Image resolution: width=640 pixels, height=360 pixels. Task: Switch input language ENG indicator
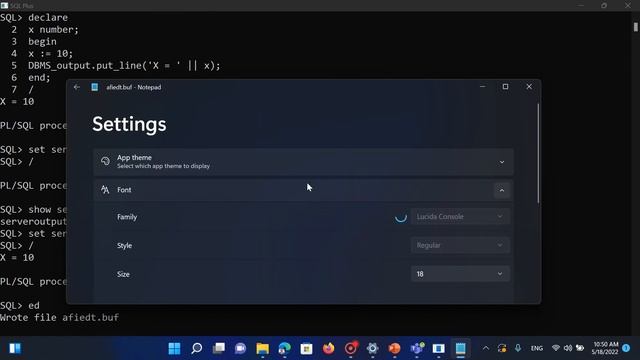[537, 348]
